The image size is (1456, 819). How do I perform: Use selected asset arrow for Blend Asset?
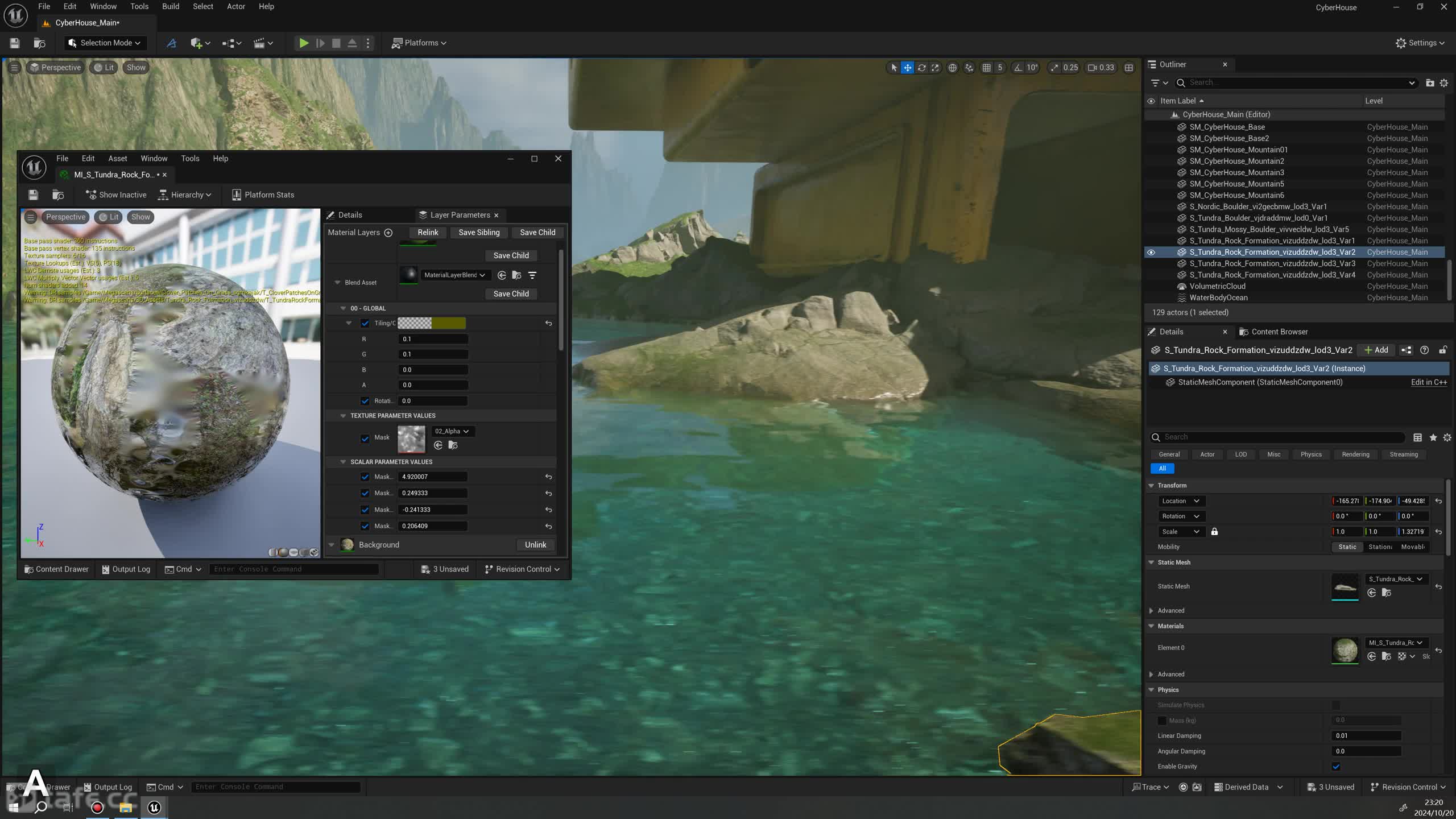tap(502, 275)
